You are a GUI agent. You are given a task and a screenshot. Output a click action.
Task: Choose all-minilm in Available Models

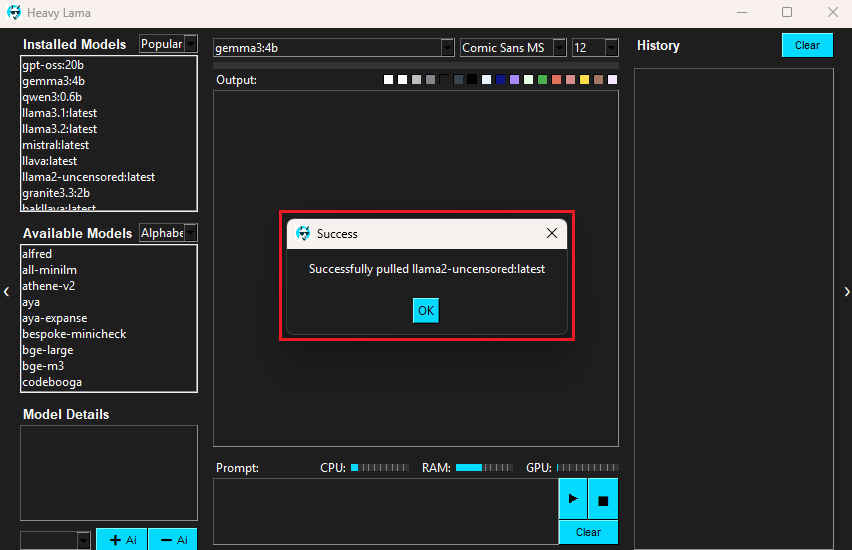49,270
